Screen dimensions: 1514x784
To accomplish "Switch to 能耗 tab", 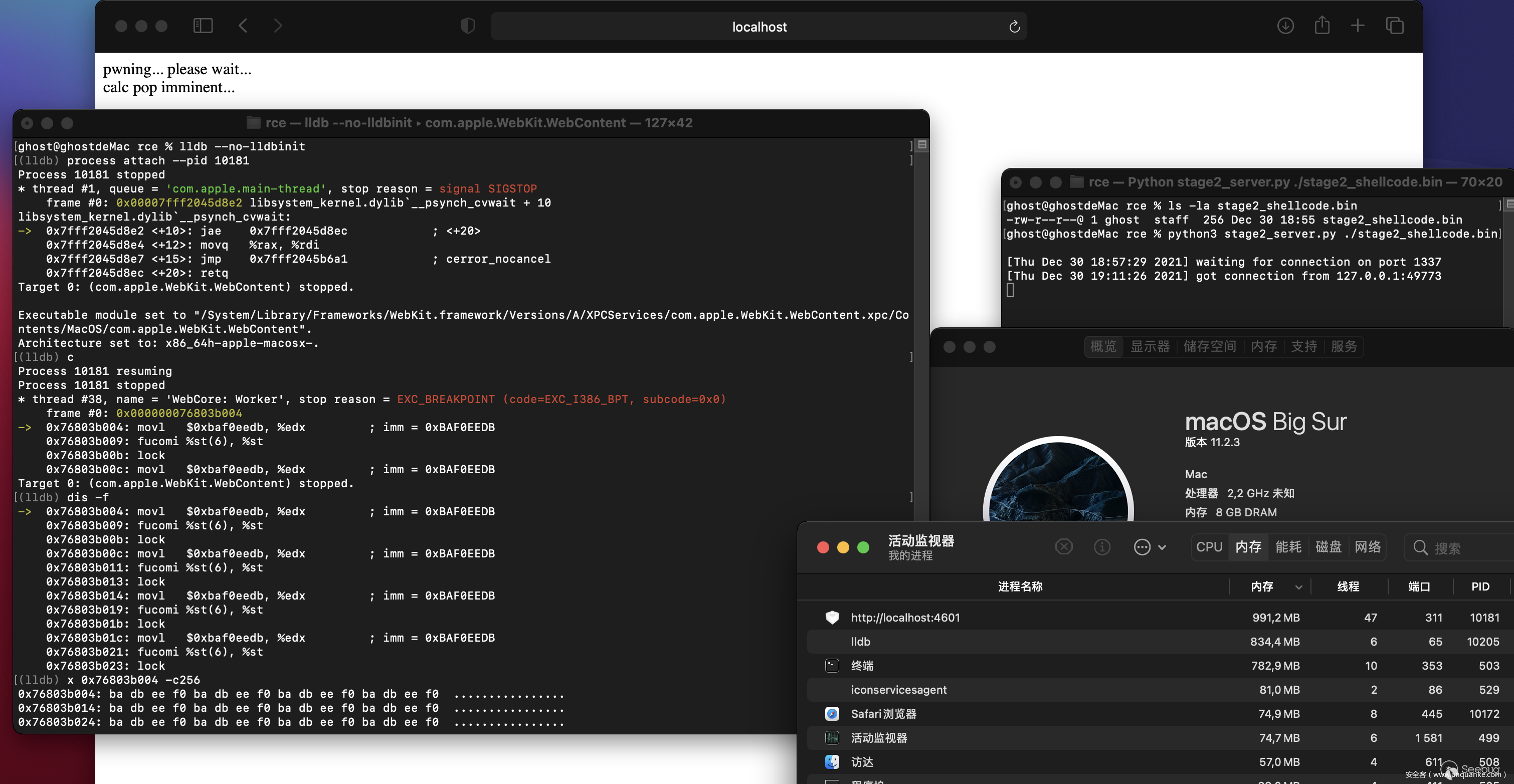I will pyautogui.click(x=1288, y=547).
